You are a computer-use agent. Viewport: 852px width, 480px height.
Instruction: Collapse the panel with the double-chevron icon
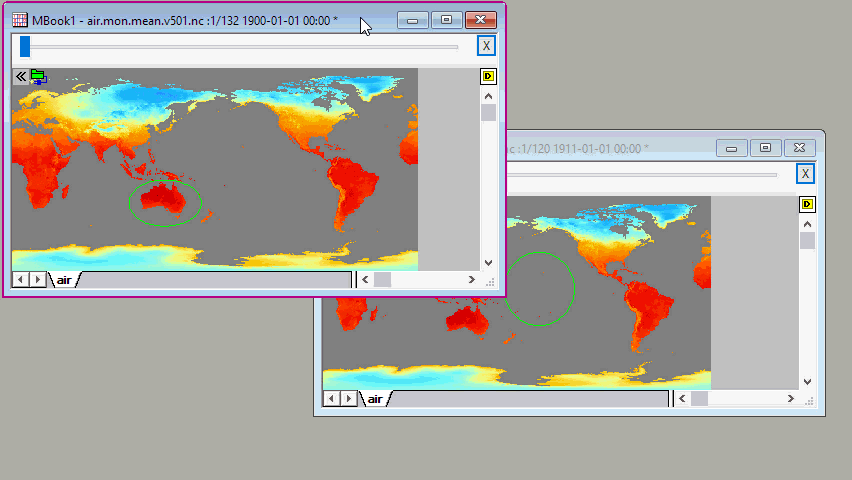[x=20, y=76]
